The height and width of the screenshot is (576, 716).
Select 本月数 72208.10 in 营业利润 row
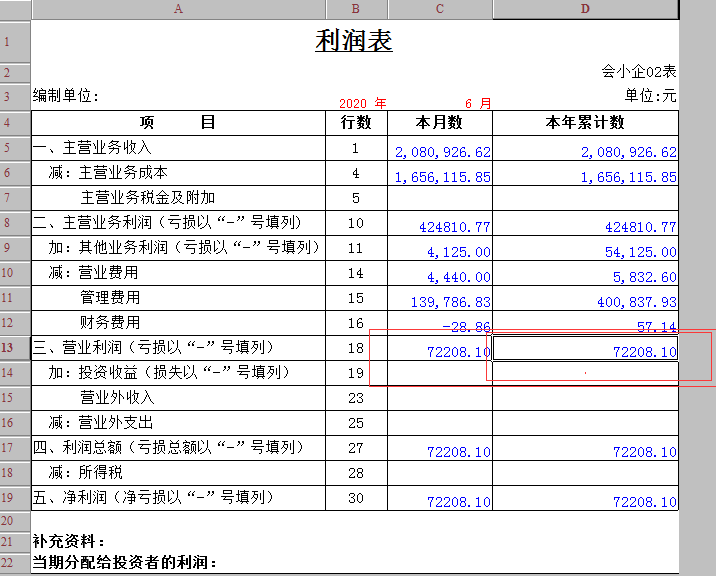pyautogui.click(x=440, y=348)
